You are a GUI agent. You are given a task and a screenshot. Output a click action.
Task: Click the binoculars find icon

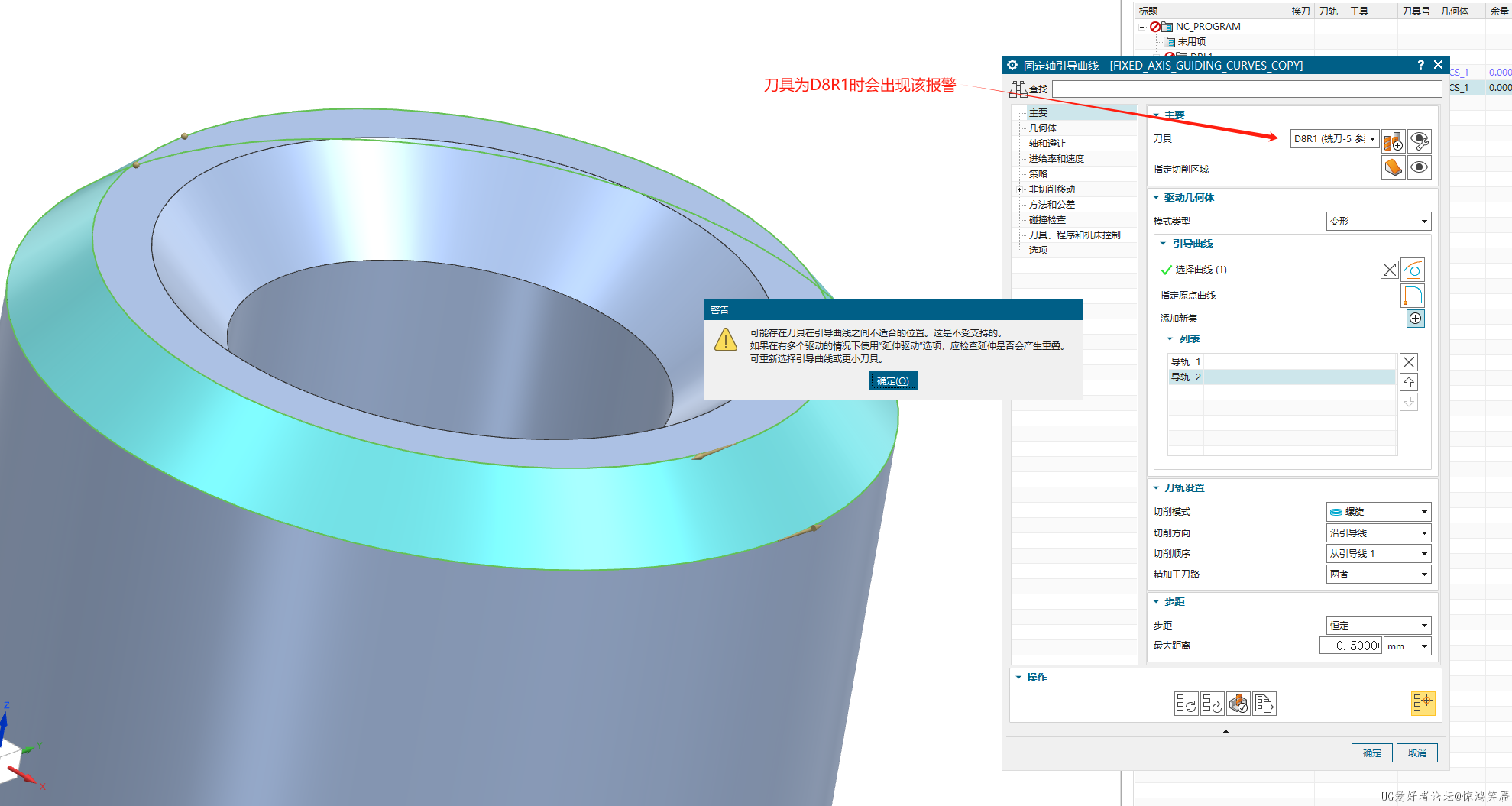pyautogui.click(x=1018, y=89)
